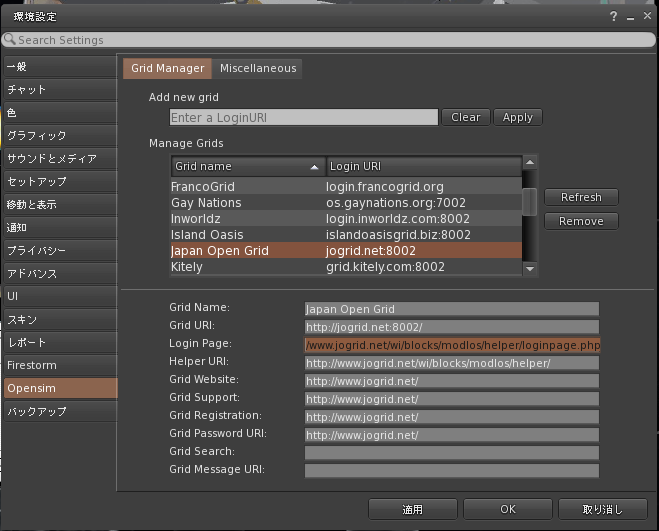Select the Kitely grid
This screenshot has width=659, height=531.
pyautogui.click(x=346, y=267)
